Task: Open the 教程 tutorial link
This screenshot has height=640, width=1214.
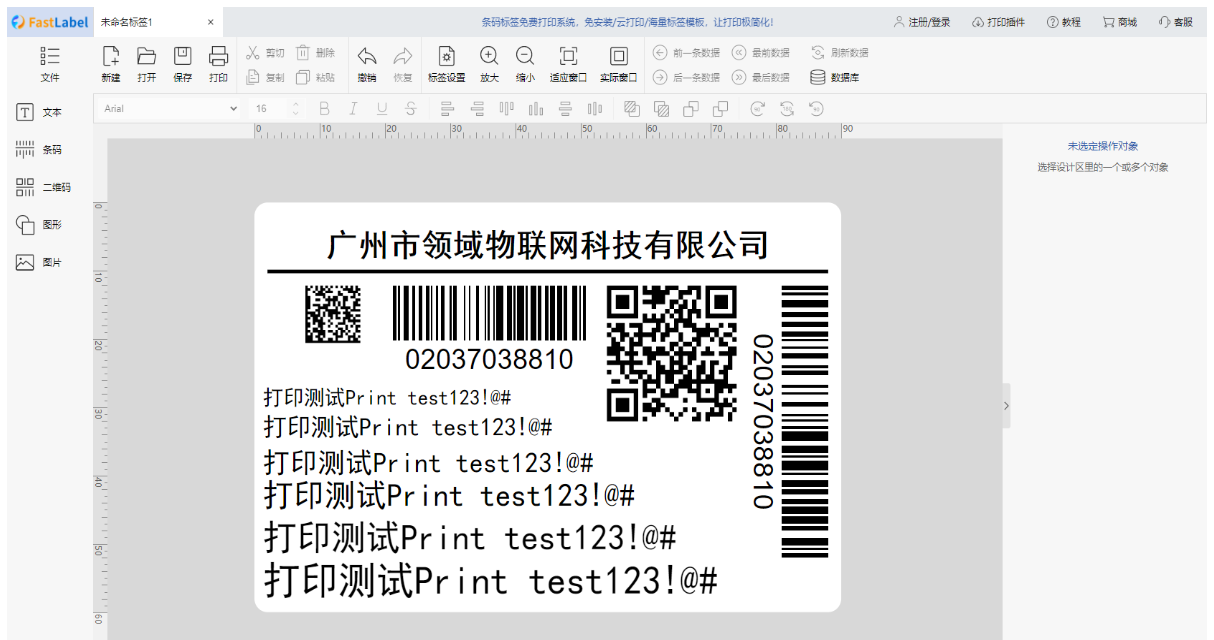Action: (x=1064, y=22)
